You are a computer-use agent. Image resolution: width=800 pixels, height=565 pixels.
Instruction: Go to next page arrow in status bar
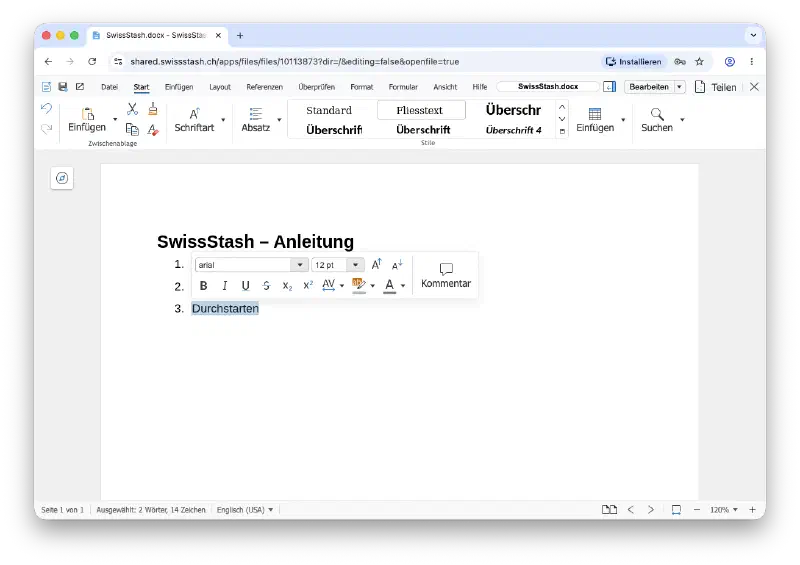click(x=651, y=509)
